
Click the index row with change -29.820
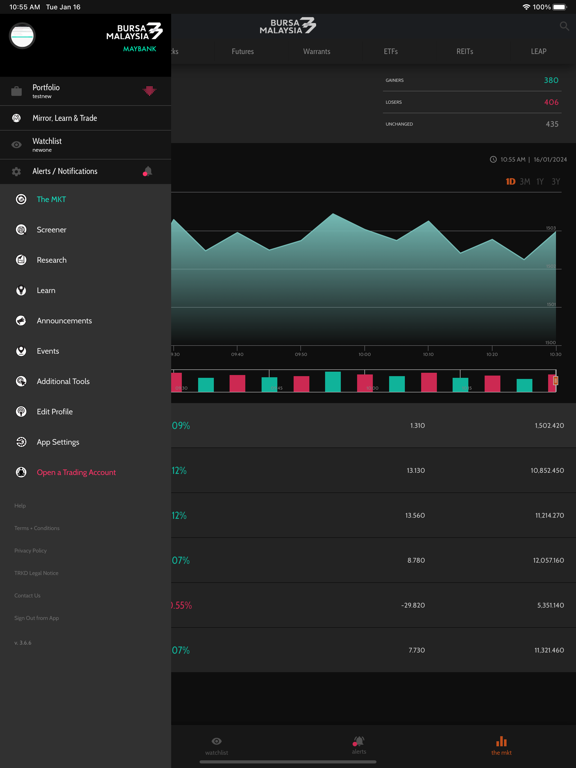(x=374, y=605)
